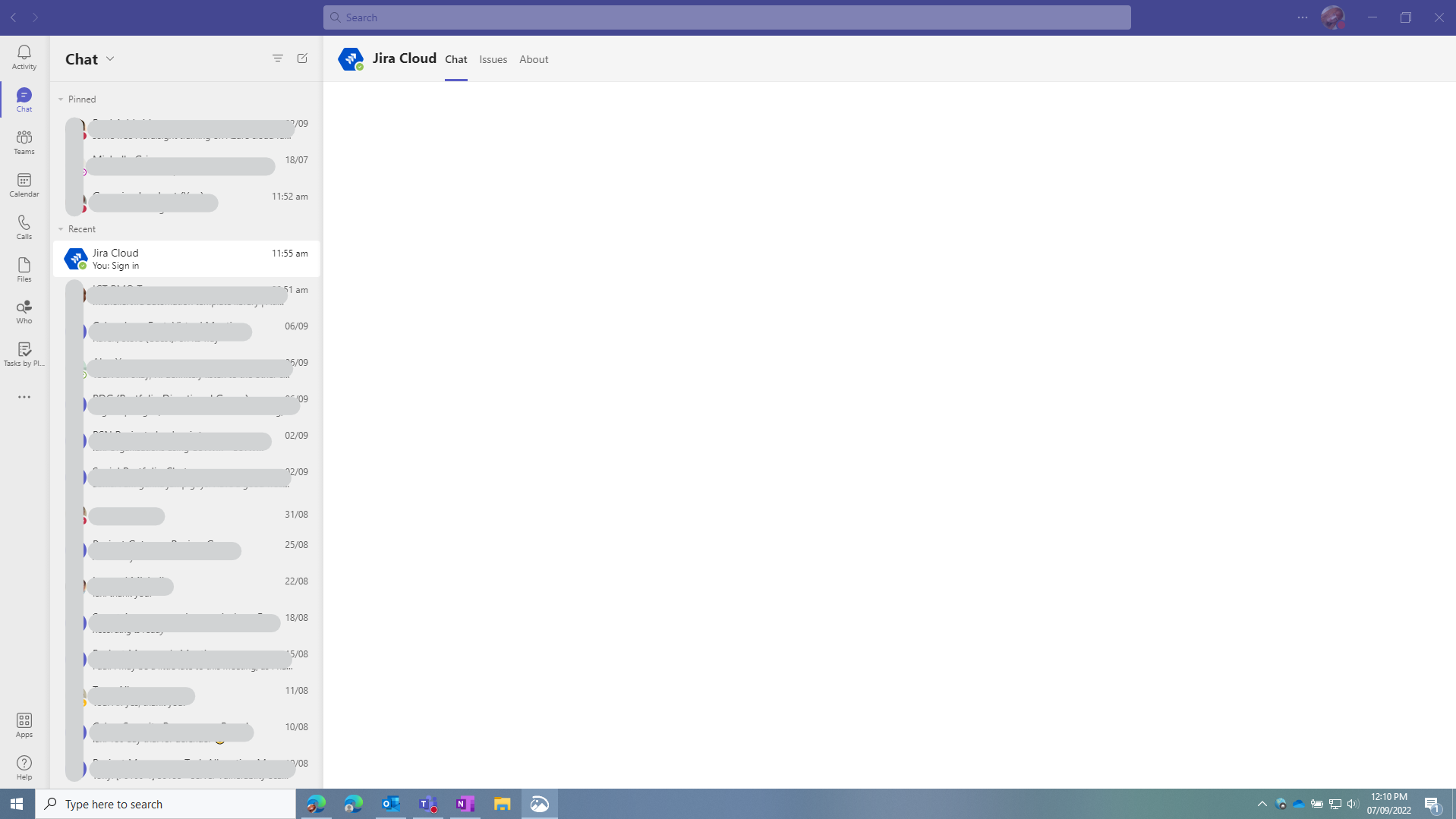Open Tasks by Planner app
1456x819 pixels.
pyautogui.click(x=24, y=354)
